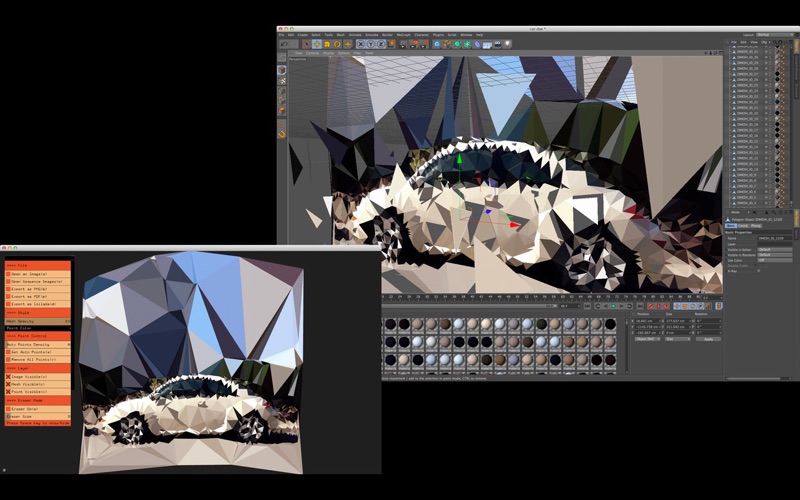The width and height of the screenshot is (800, 500).
Task: Click Make Editable icon in left palette
Action: point(282,57)
